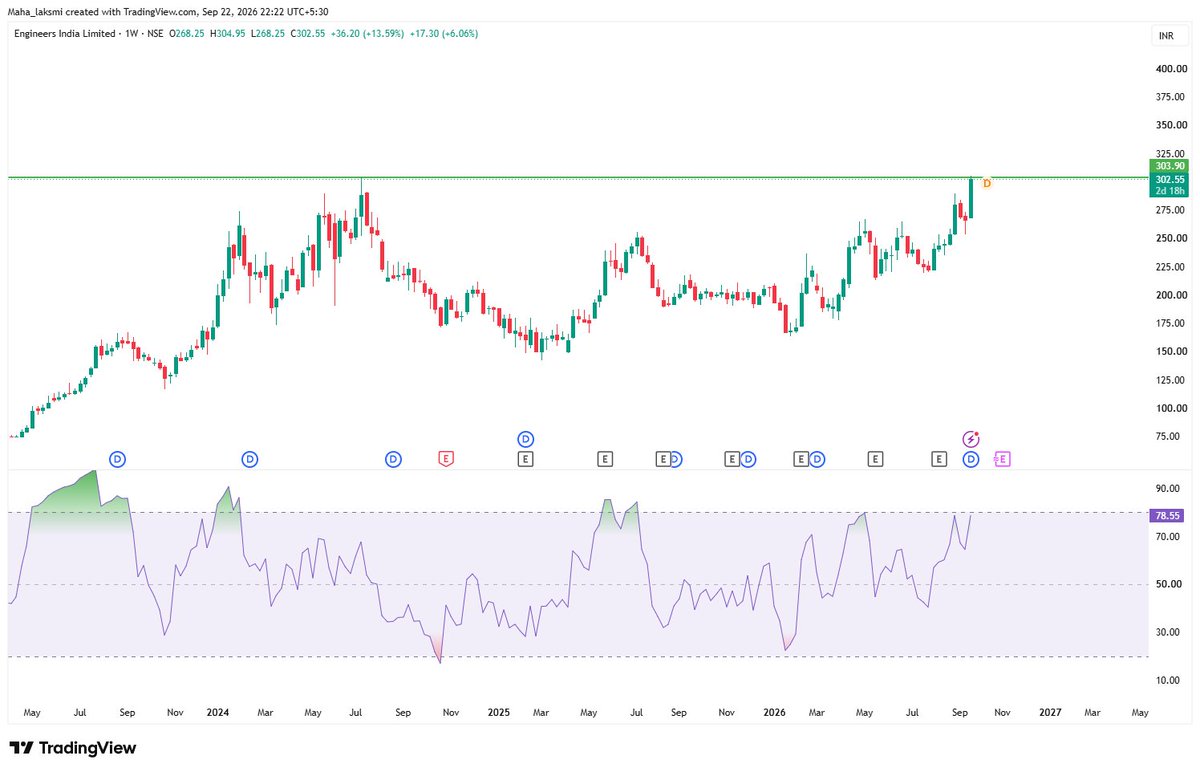Click the dividend D marker directly below the lightning icon
Screen dimensions: 1200x772
coord(971,459)
